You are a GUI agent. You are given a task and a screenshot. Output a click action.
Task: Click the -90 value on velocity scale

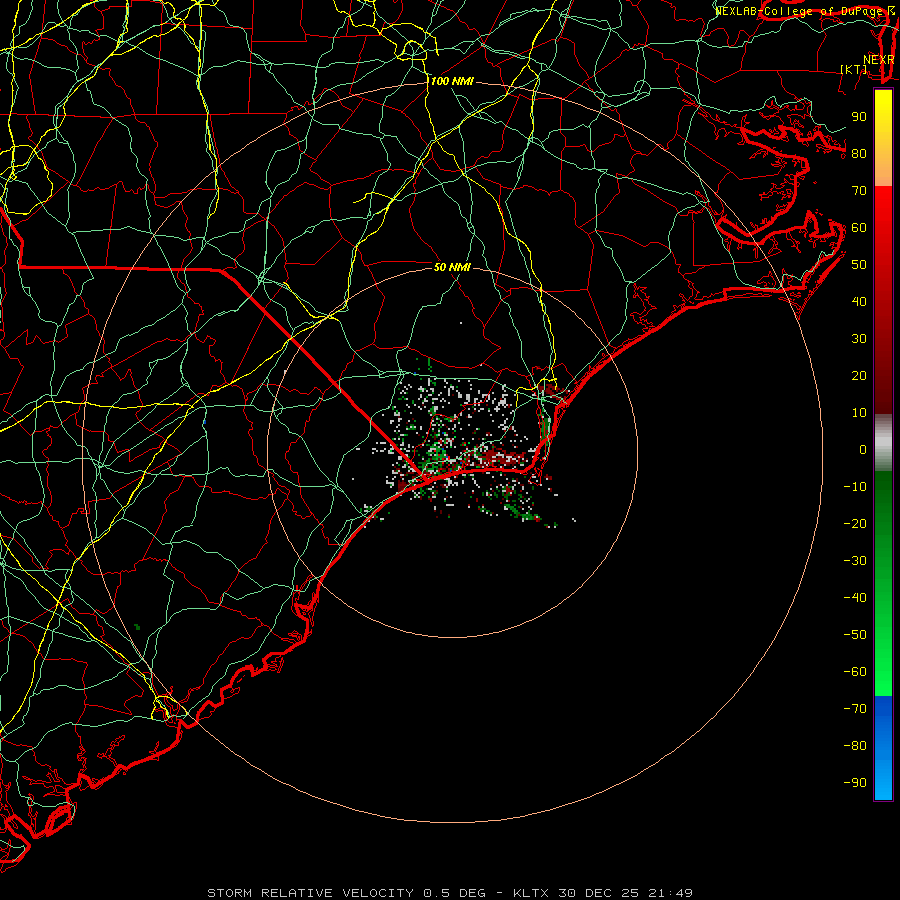[855, 783]
